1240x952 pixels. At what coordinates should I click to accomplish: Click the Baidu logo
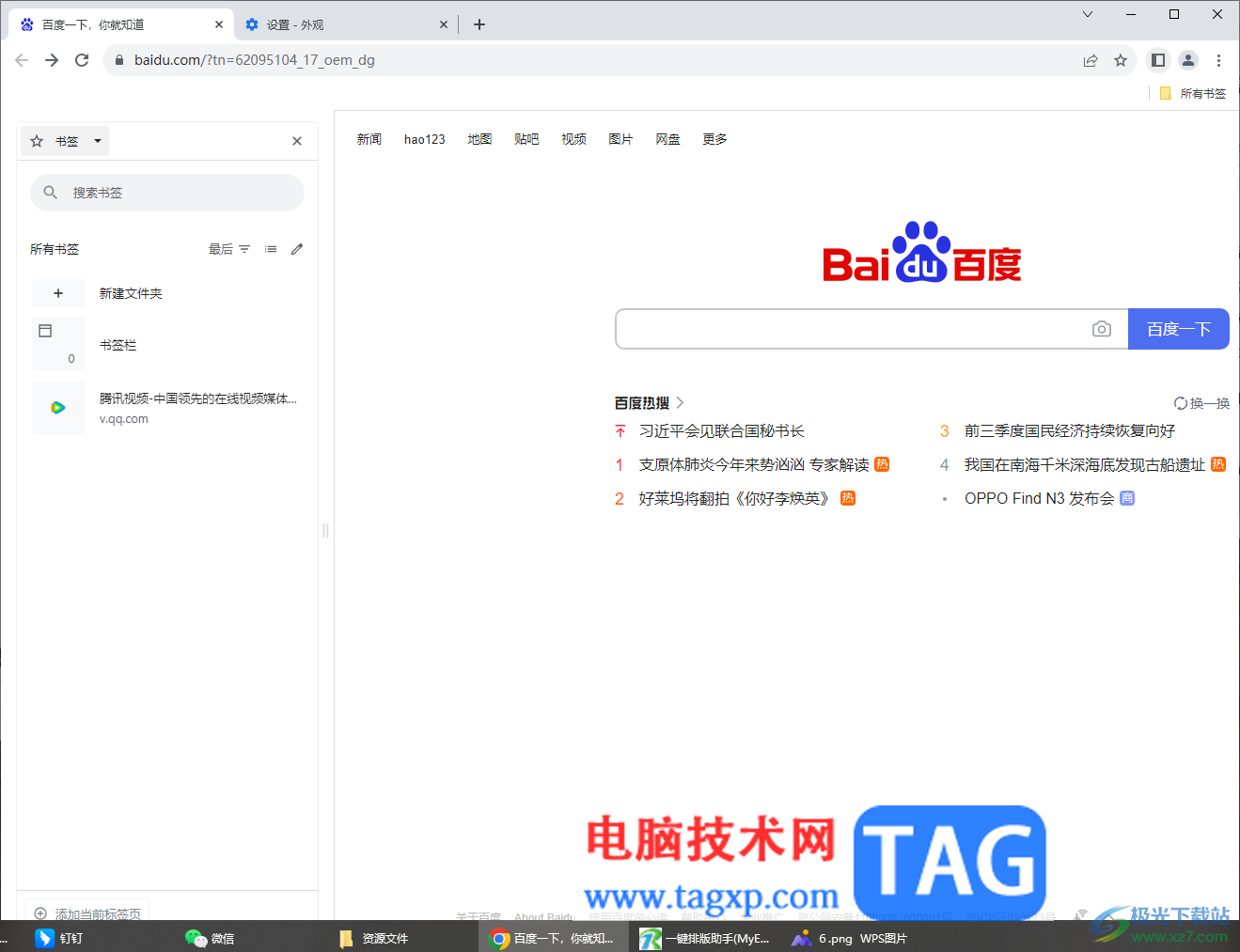(x=922, y=253)
